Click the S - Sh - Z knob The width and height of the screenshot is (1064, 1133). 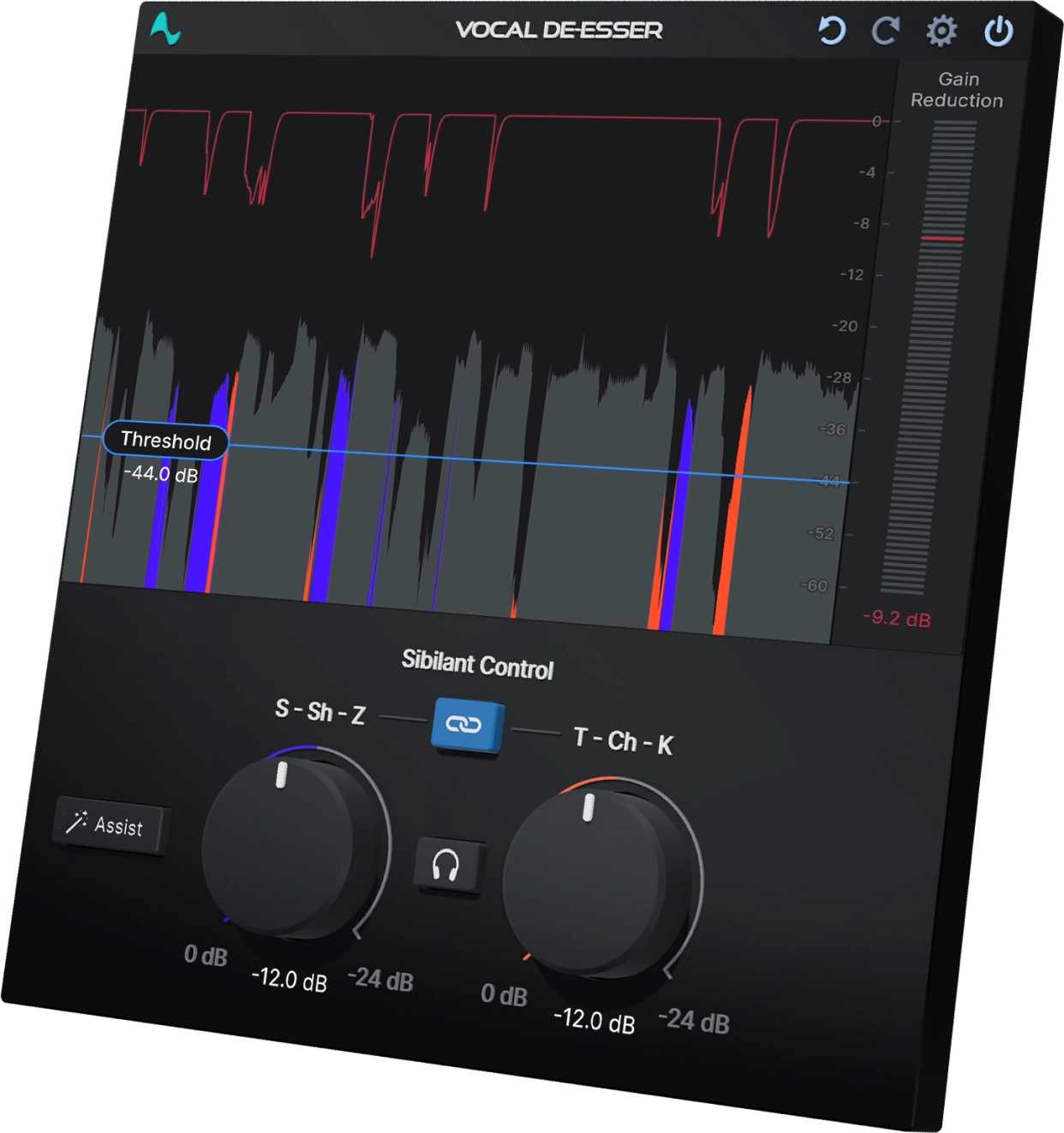point(287,844)
